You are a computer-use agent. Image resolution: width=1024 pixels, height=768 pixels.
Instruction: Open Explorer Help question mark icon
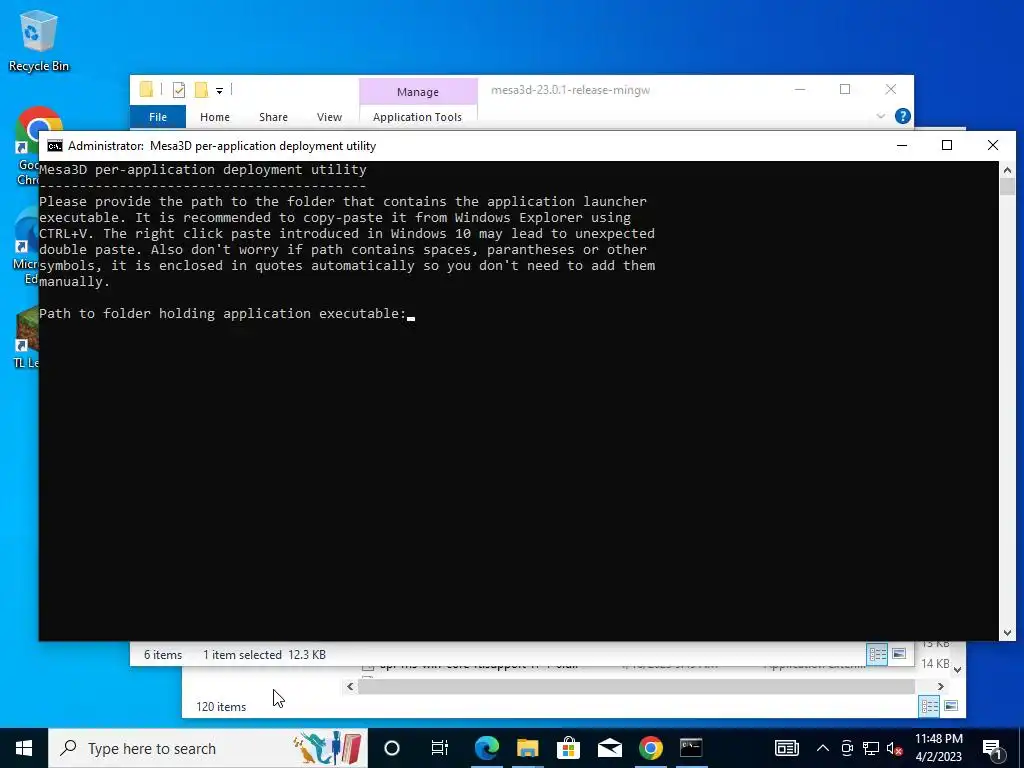click(x=903, y=116)
